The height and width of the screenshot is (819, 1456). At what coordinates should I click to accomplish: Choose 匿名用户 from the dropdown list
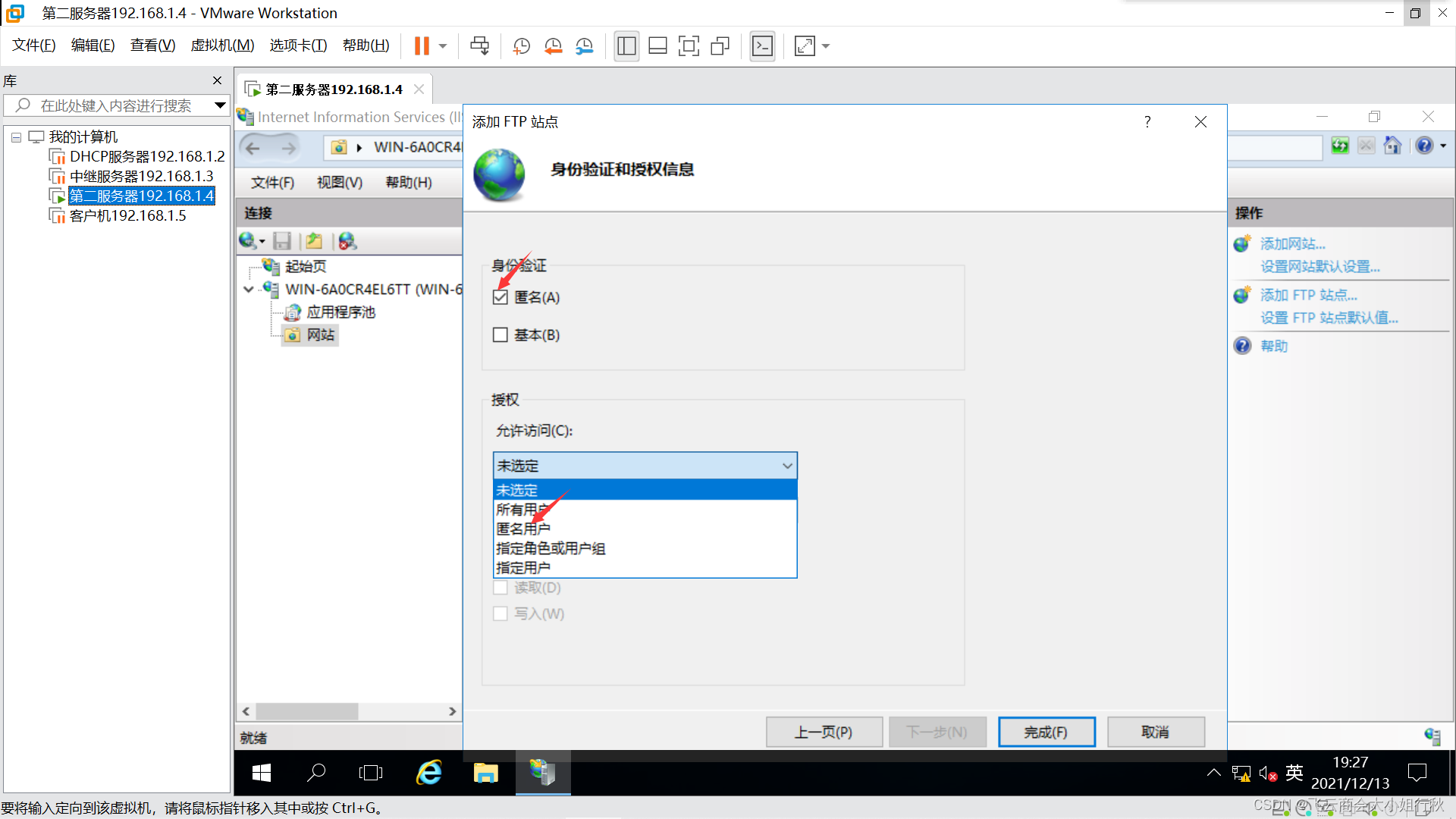645,529
